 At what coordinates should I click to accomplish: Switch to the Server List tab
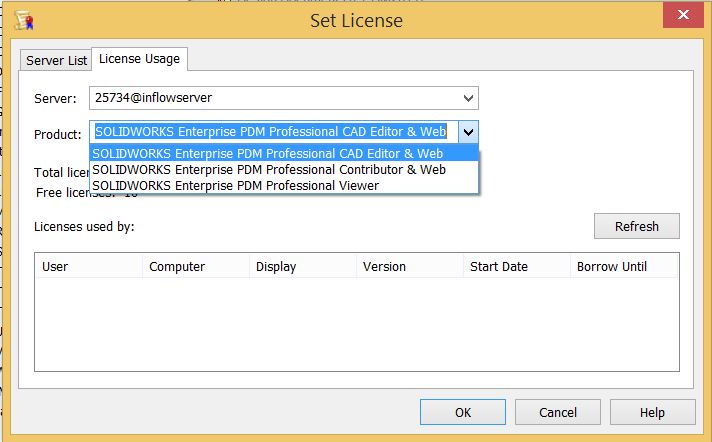tap(57, 60)
